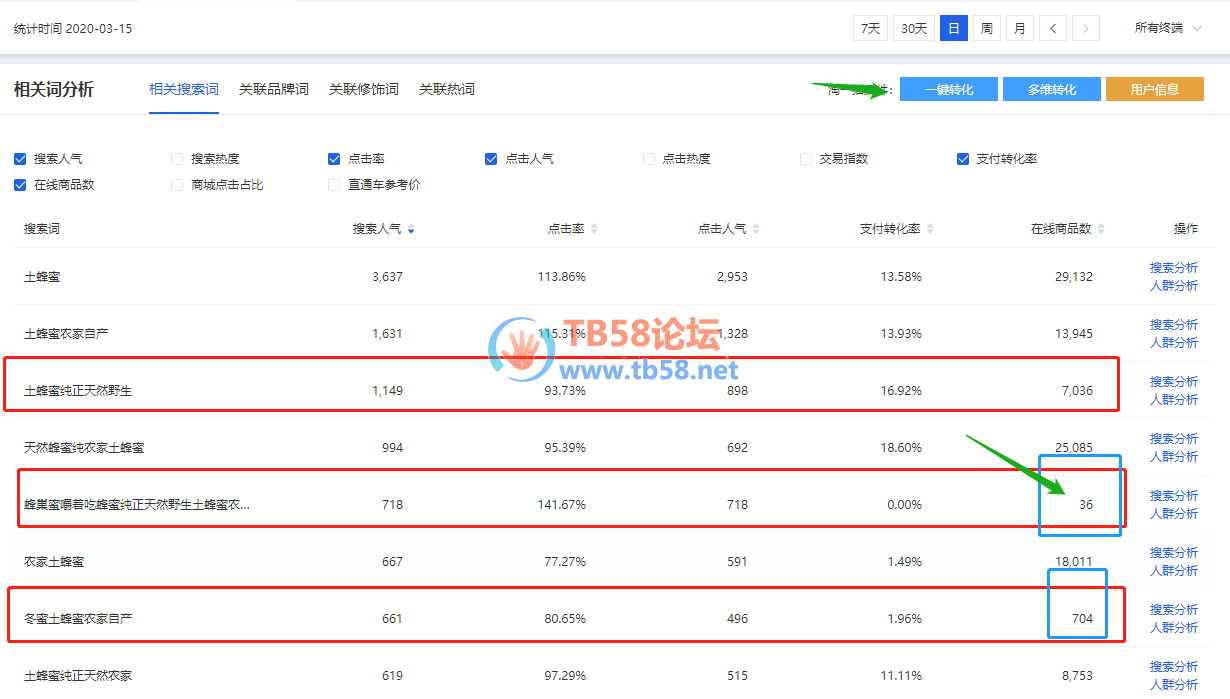Click the orange 用户信息 button

1154,89
